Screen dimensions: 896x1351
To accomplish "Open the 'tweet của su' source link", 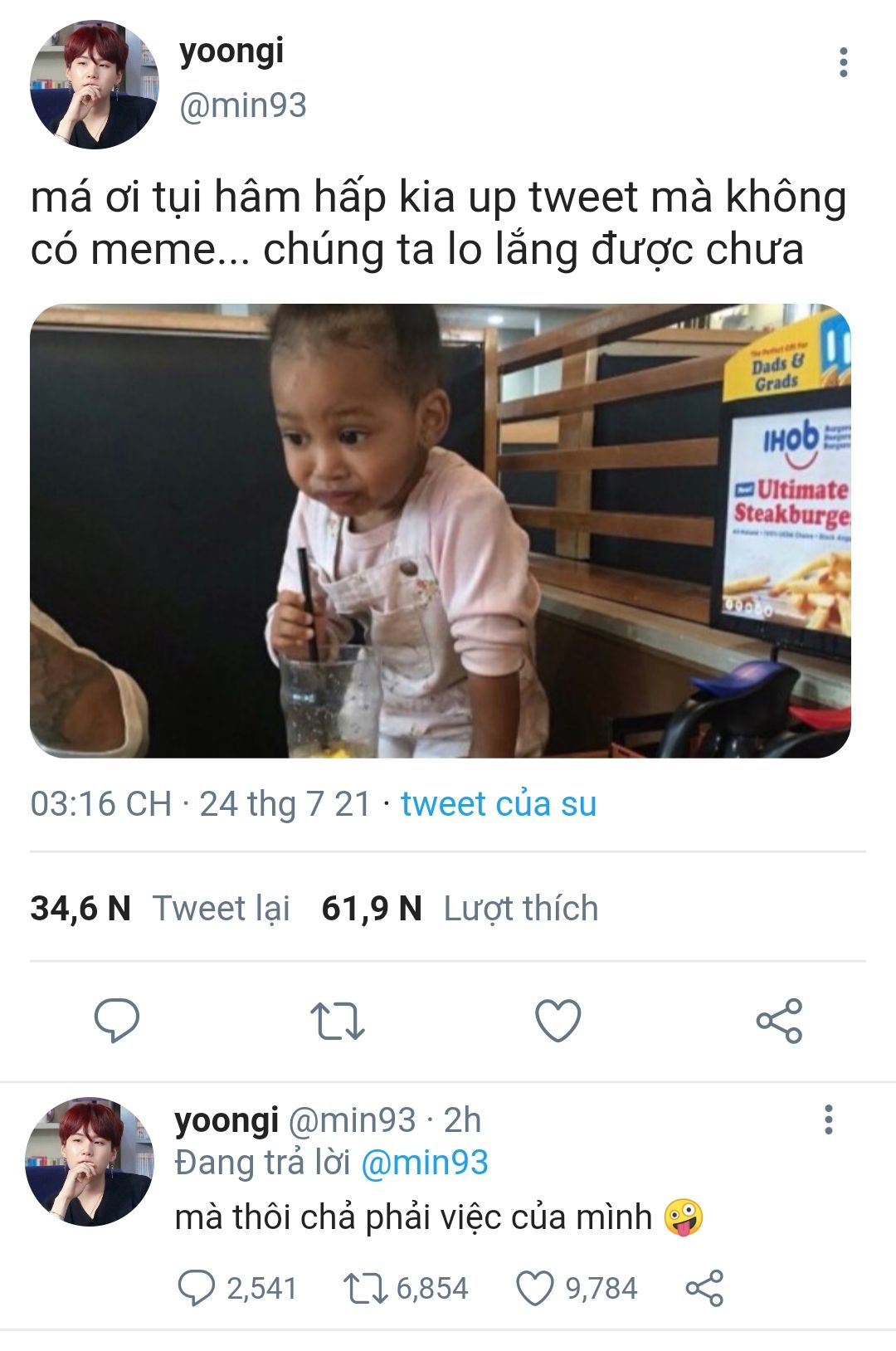I will (x=499, y=803).
